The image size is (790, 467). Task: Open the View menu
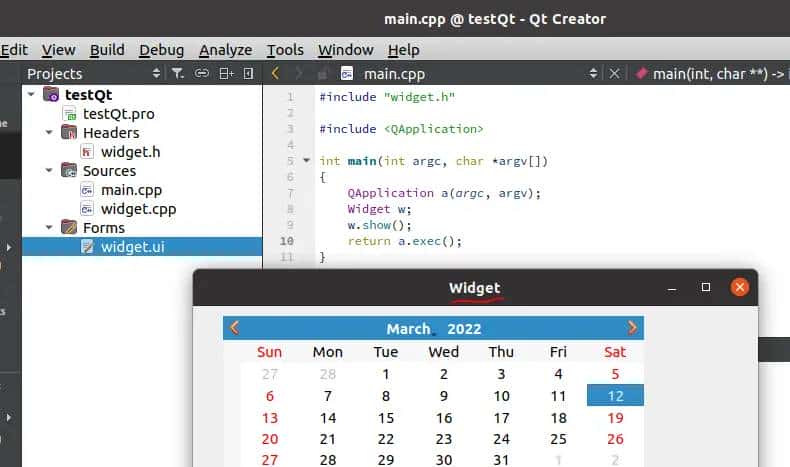(x=58, y=50)
